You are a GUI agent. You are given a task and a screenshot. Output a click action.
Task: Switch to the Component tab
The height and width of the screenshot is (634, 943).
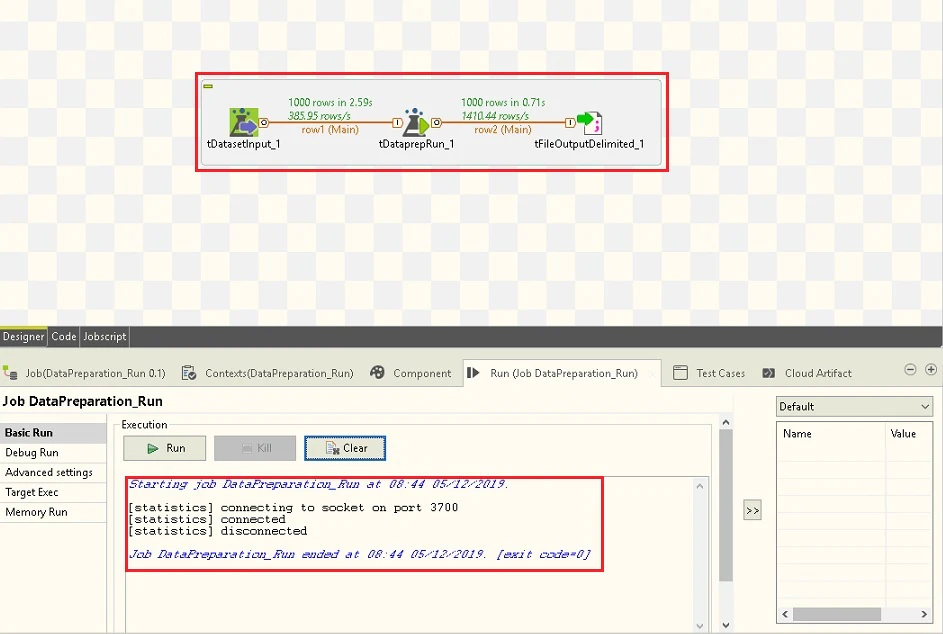tap(410, 373)
